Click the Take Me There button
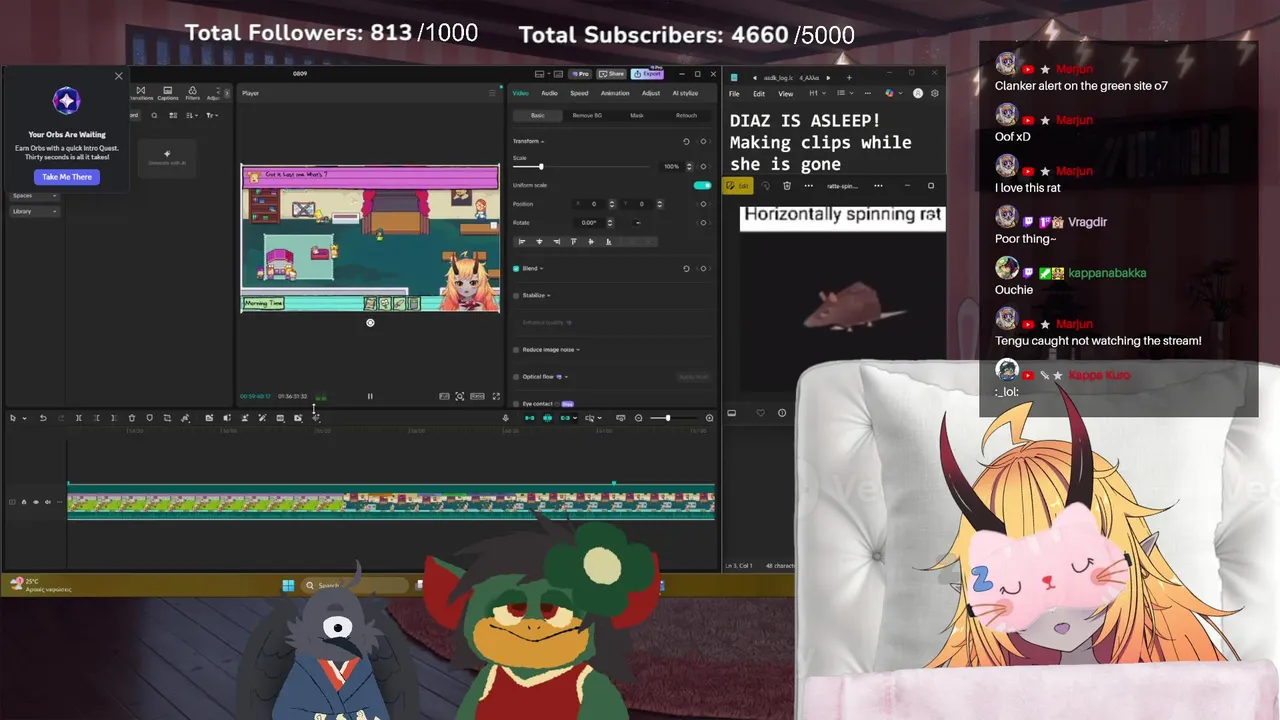Viewport: 1280px width, 720px height. pos(67,177)
